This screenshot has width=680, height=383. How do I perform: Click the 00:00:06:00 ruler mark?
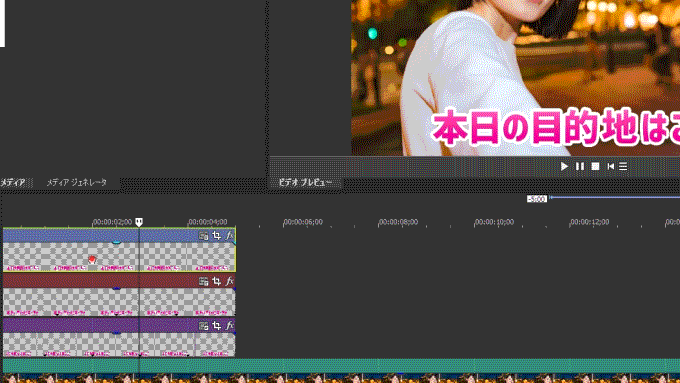pos(303,222)
